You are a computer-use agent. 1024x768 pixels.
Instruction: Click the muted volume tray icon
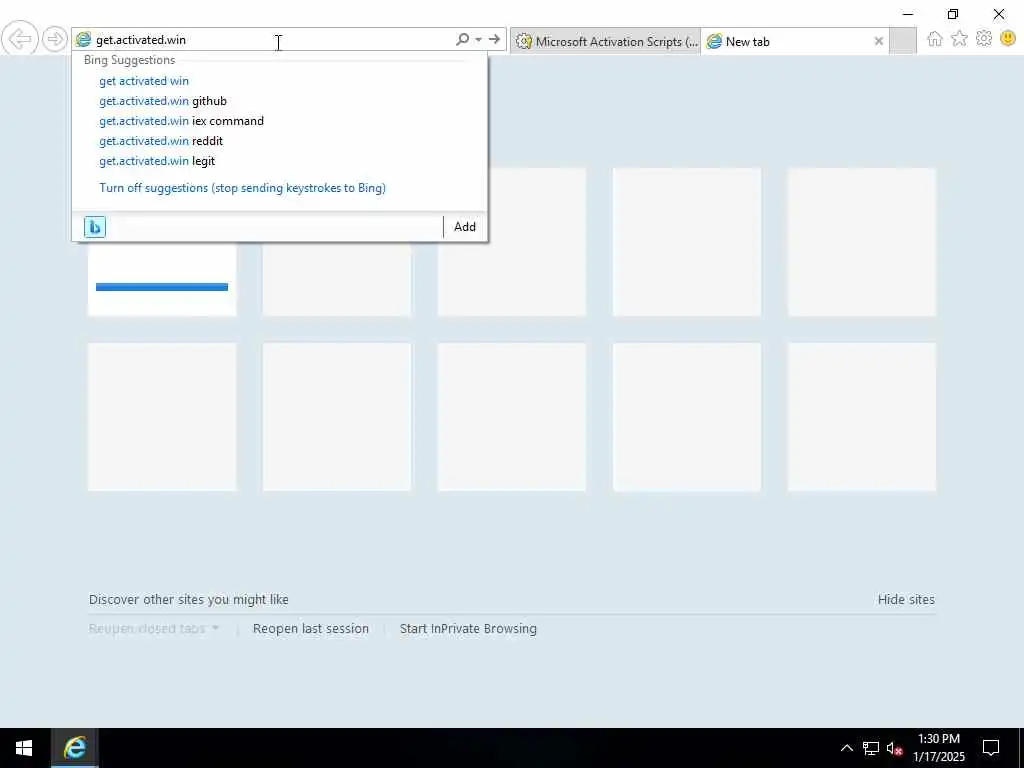895,748
